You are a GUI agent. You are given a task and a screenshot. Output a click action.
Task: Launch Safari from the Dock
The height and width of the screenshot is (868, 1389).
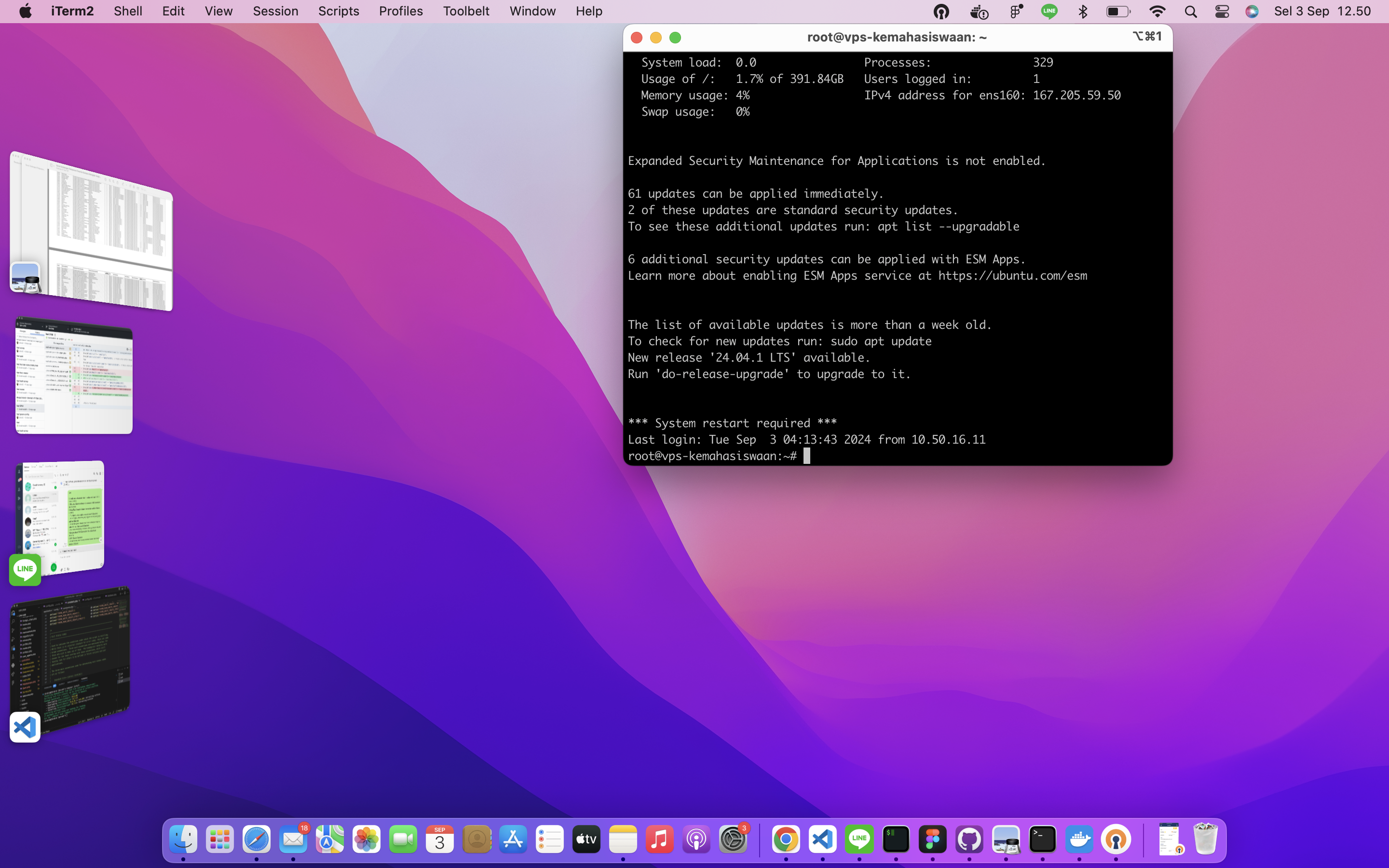257,839
